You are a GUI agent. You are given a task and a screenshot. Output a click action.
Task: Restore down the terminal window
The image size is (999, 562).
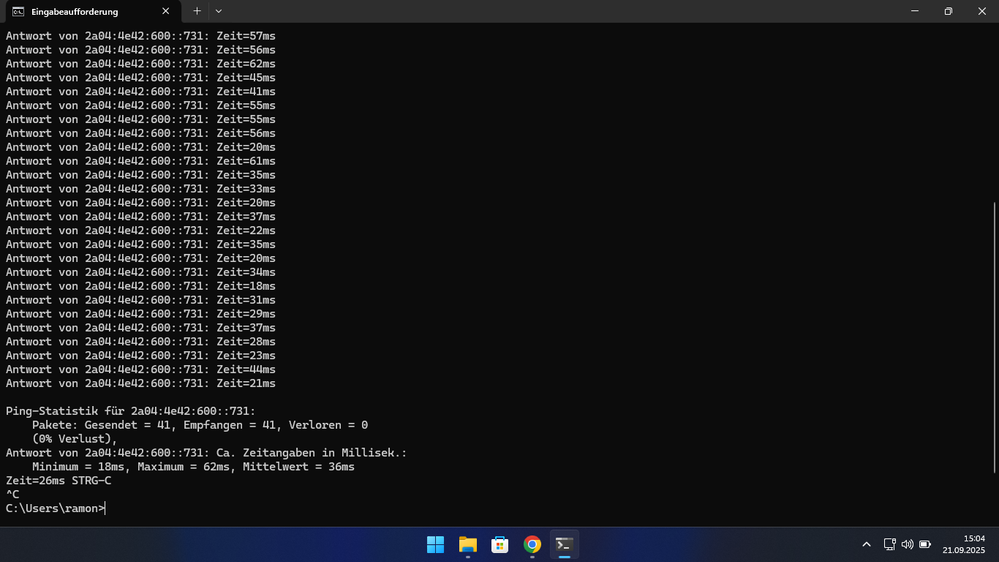[948, 11]
